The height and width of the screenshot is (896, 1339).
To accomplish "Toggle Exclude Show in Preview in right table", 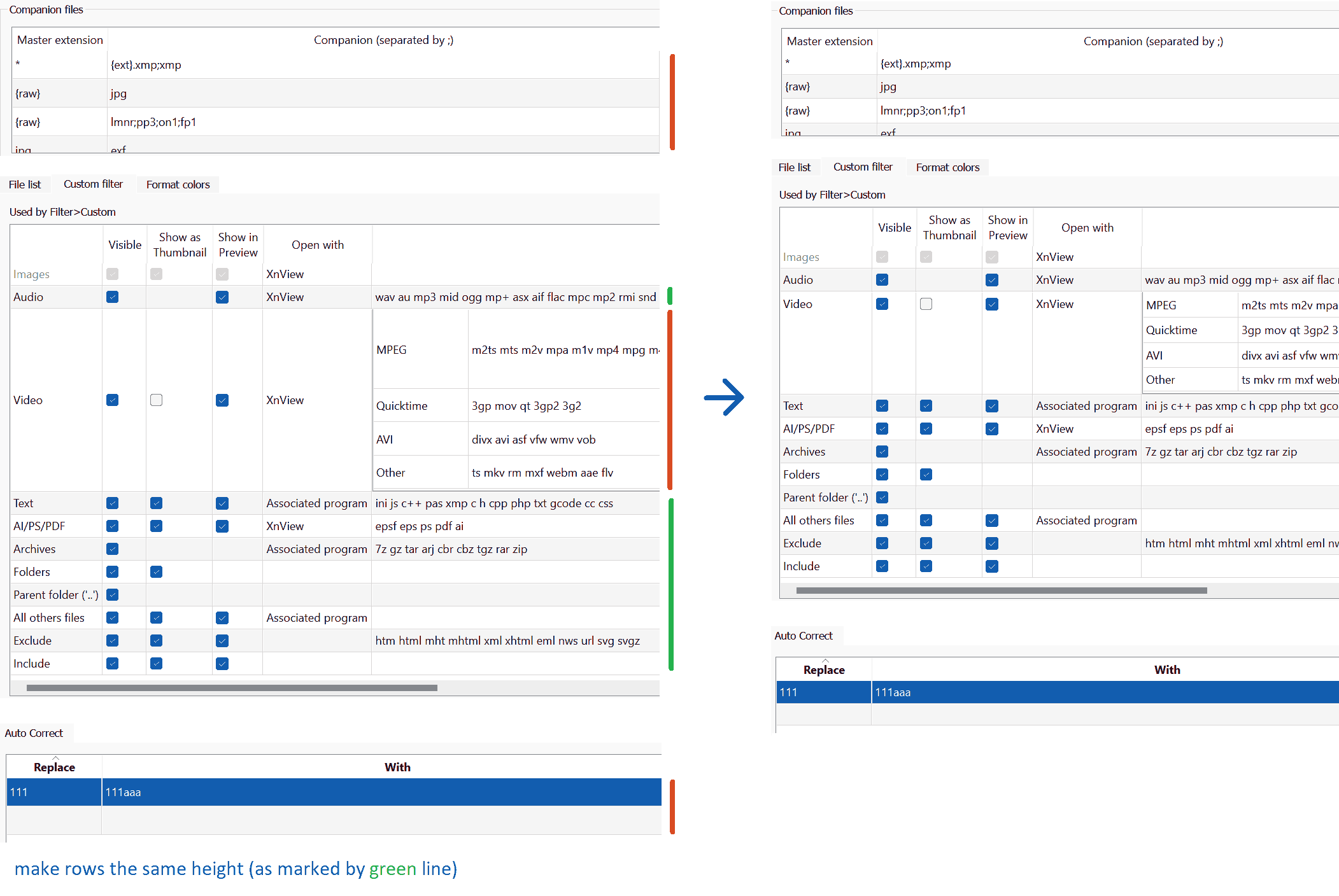I will 992,543.
